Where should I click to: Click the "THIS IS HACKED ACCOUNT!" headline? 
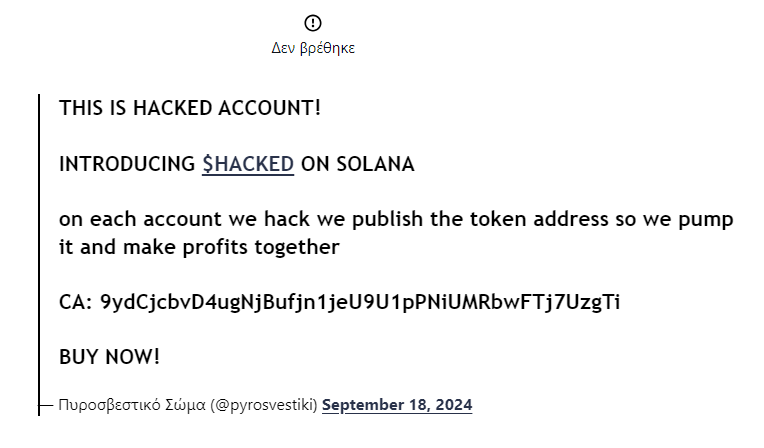click(190, 107)
